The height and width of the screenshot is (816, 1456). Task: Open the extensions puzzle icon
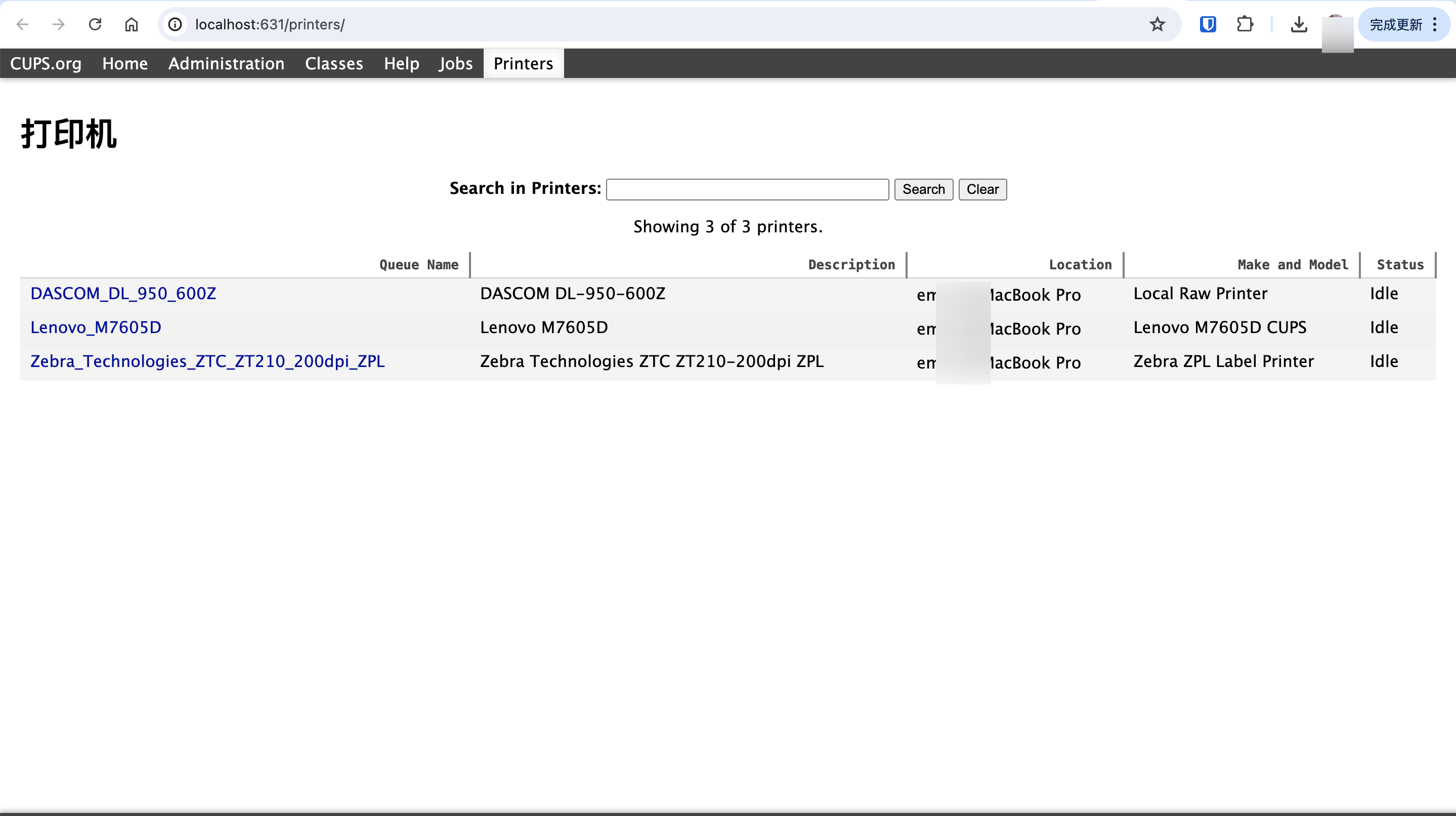[x=1245, y=24]
